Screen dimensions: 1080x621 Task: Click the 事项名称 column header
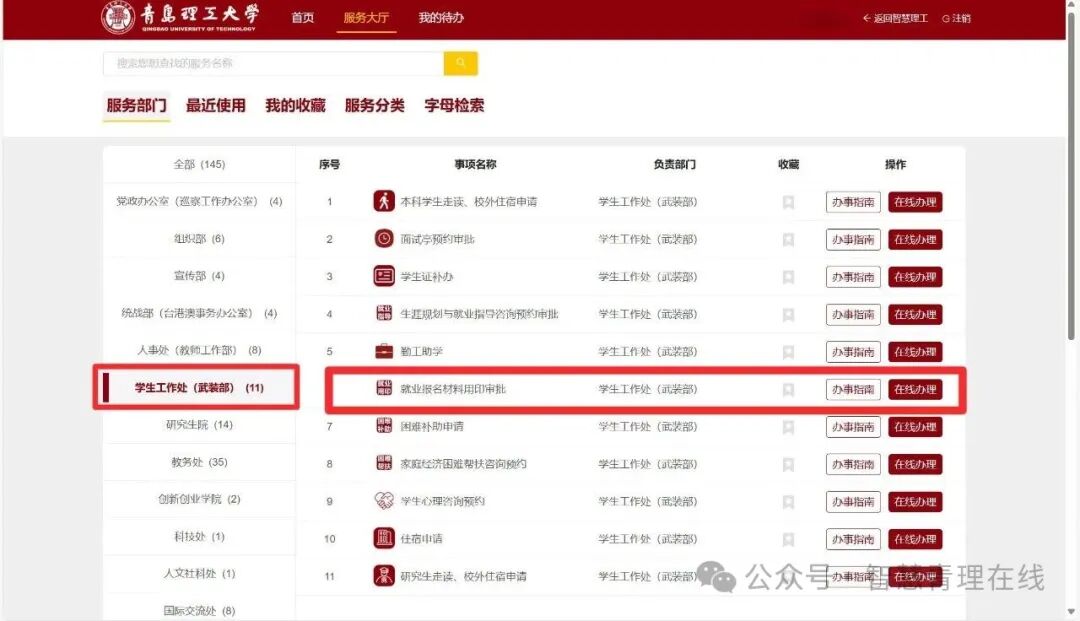475,164
